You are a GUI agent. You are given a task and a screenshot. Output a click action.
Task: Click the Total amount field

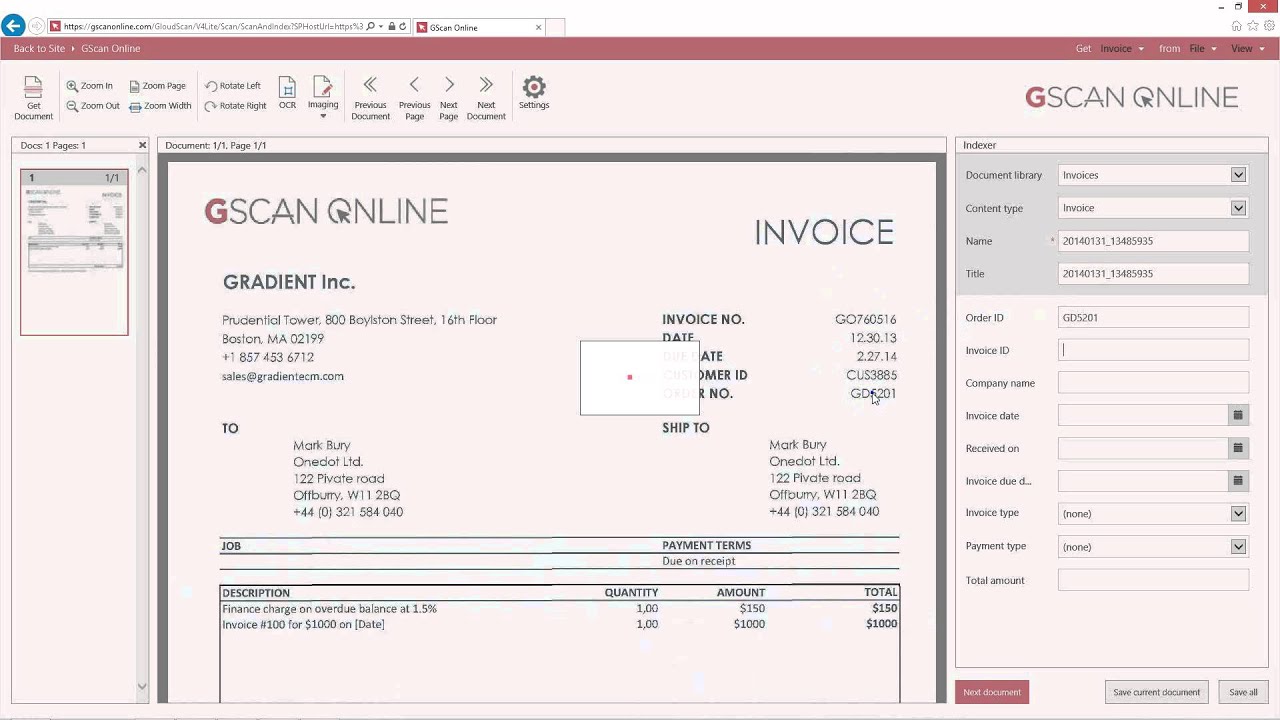pyautogui.click(x=1153, y=580)
